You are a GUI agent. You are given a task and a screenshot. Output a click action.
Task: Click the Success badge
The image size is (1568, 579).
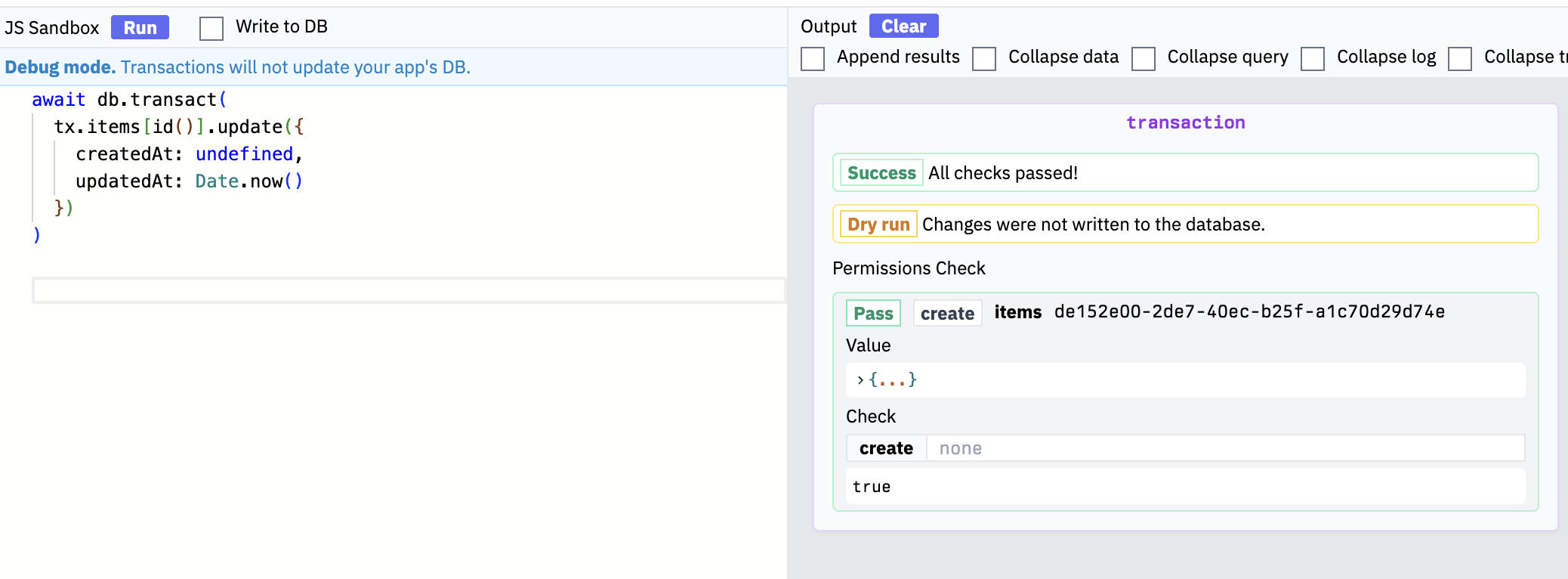coord(881,173)
